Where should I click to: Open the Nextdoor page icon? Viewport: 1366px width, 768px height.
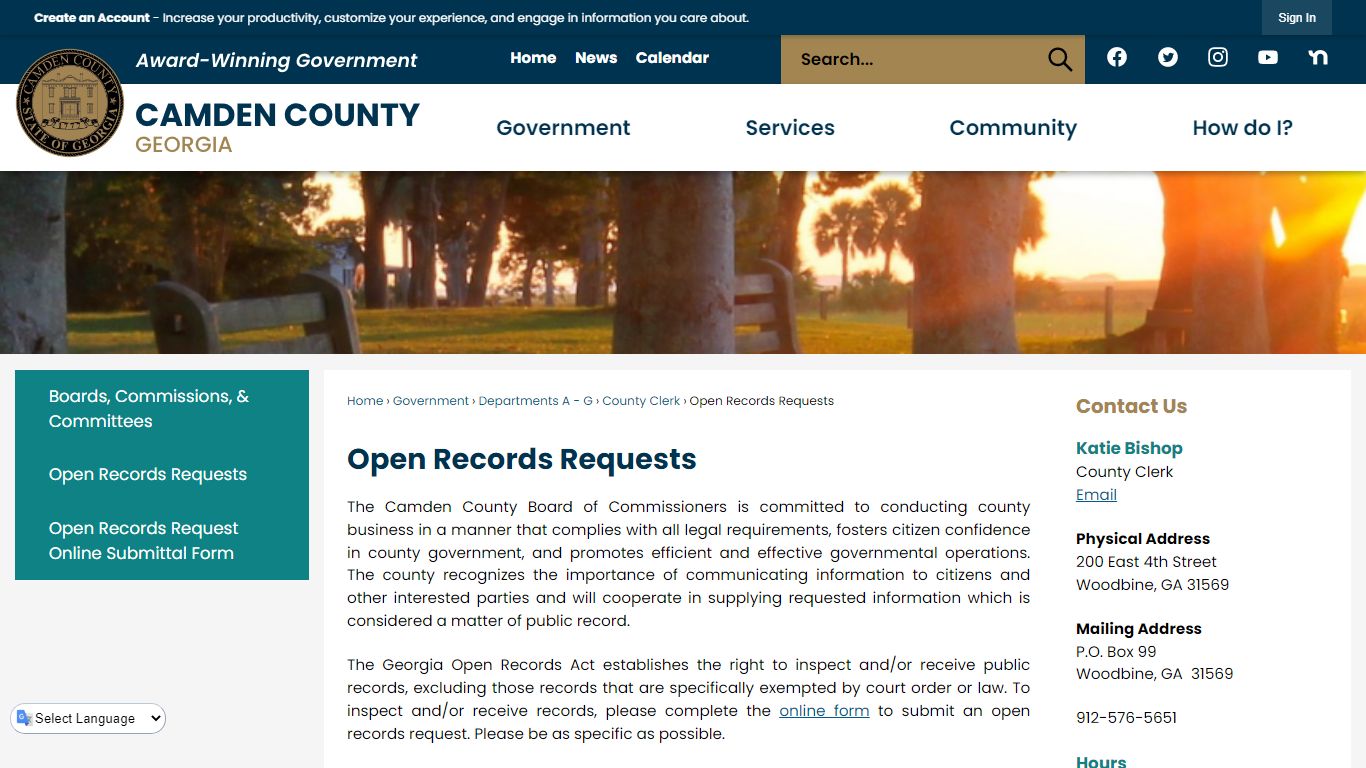click(x=1318, y=57)
